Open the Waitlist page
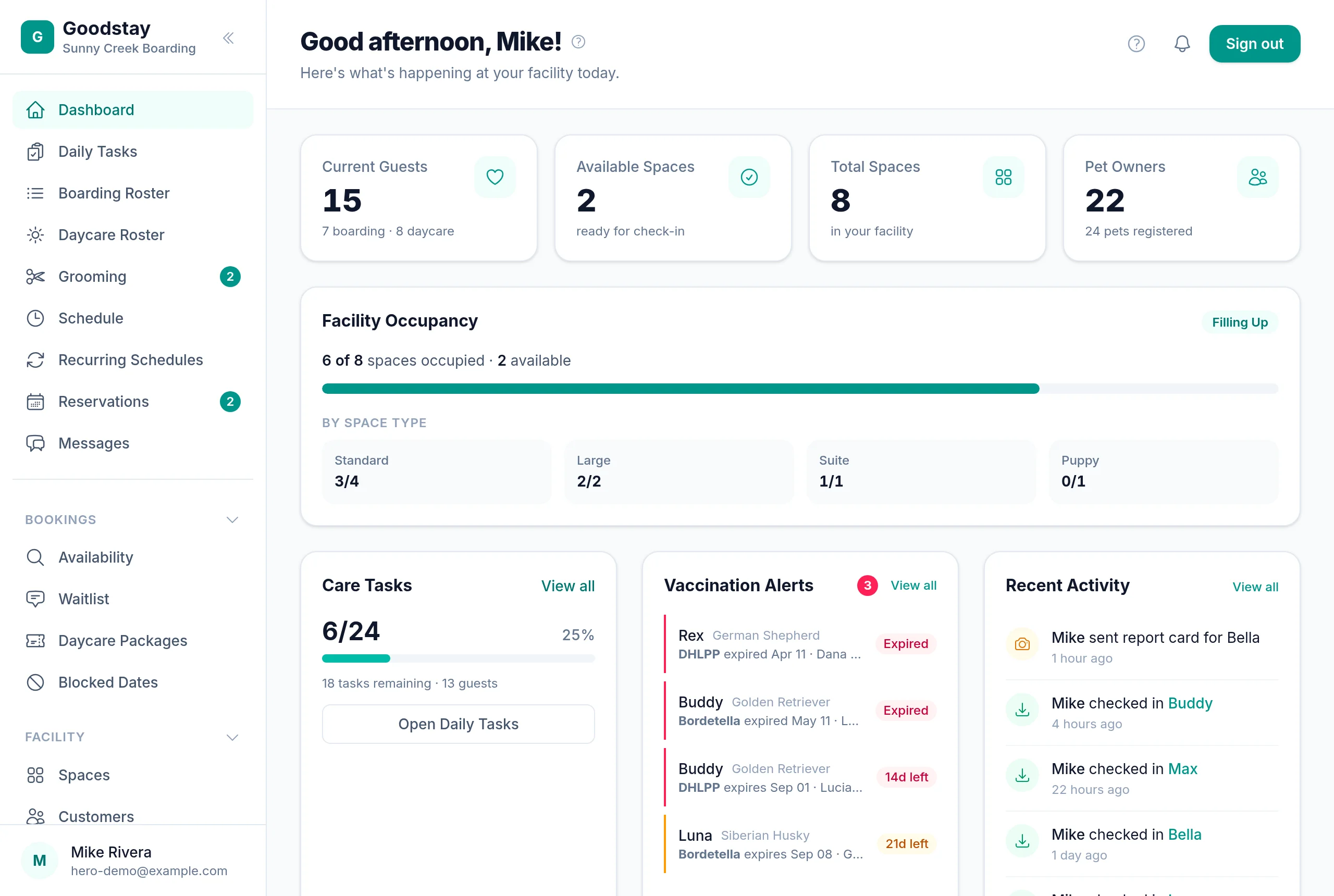Viewport: 1334px width, 896px height. coord(132,599)
